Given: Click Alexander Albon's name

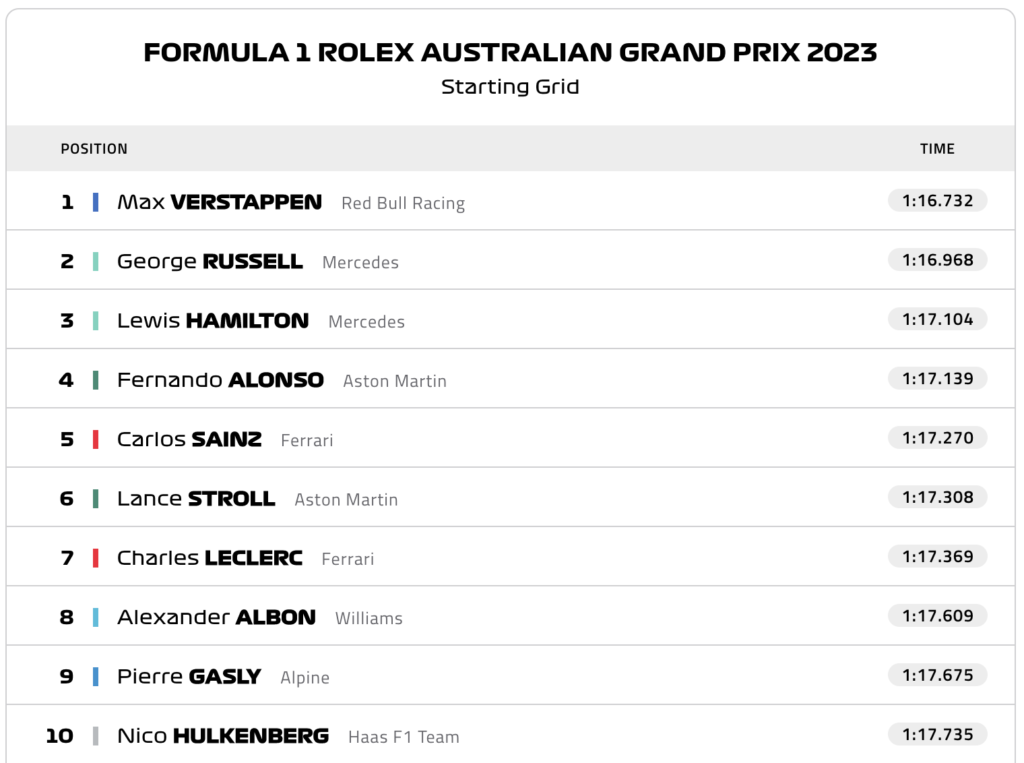Looking at the screenshot, I should coord(216,617).
